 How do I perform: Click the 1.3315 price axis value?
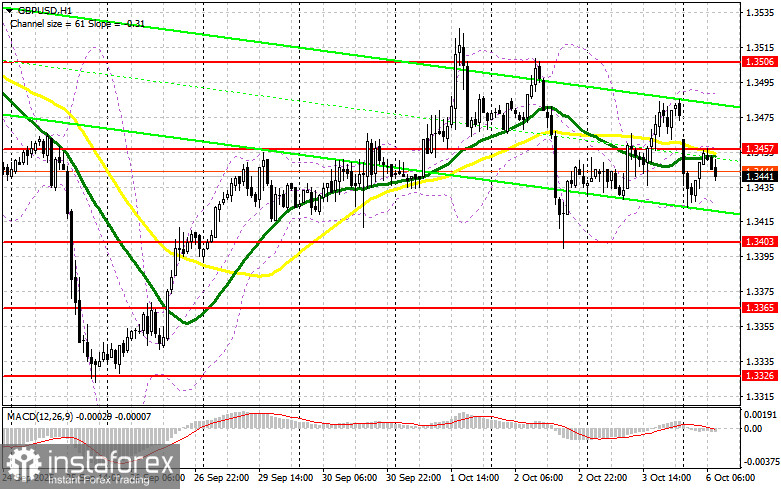coord(760,396)
